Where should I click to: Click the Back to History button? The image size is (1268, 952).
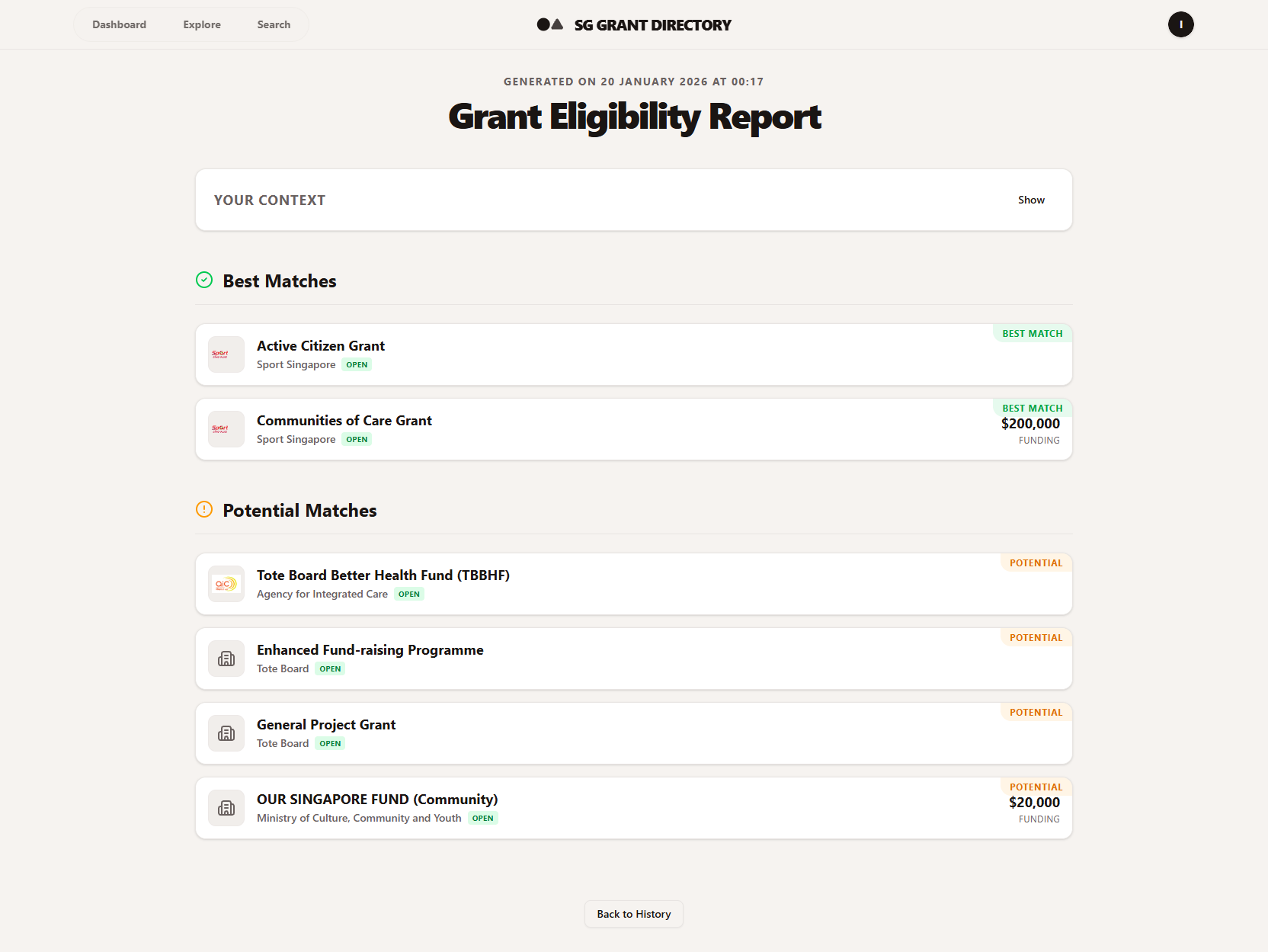pyautogui.click(x=634, y=914)
